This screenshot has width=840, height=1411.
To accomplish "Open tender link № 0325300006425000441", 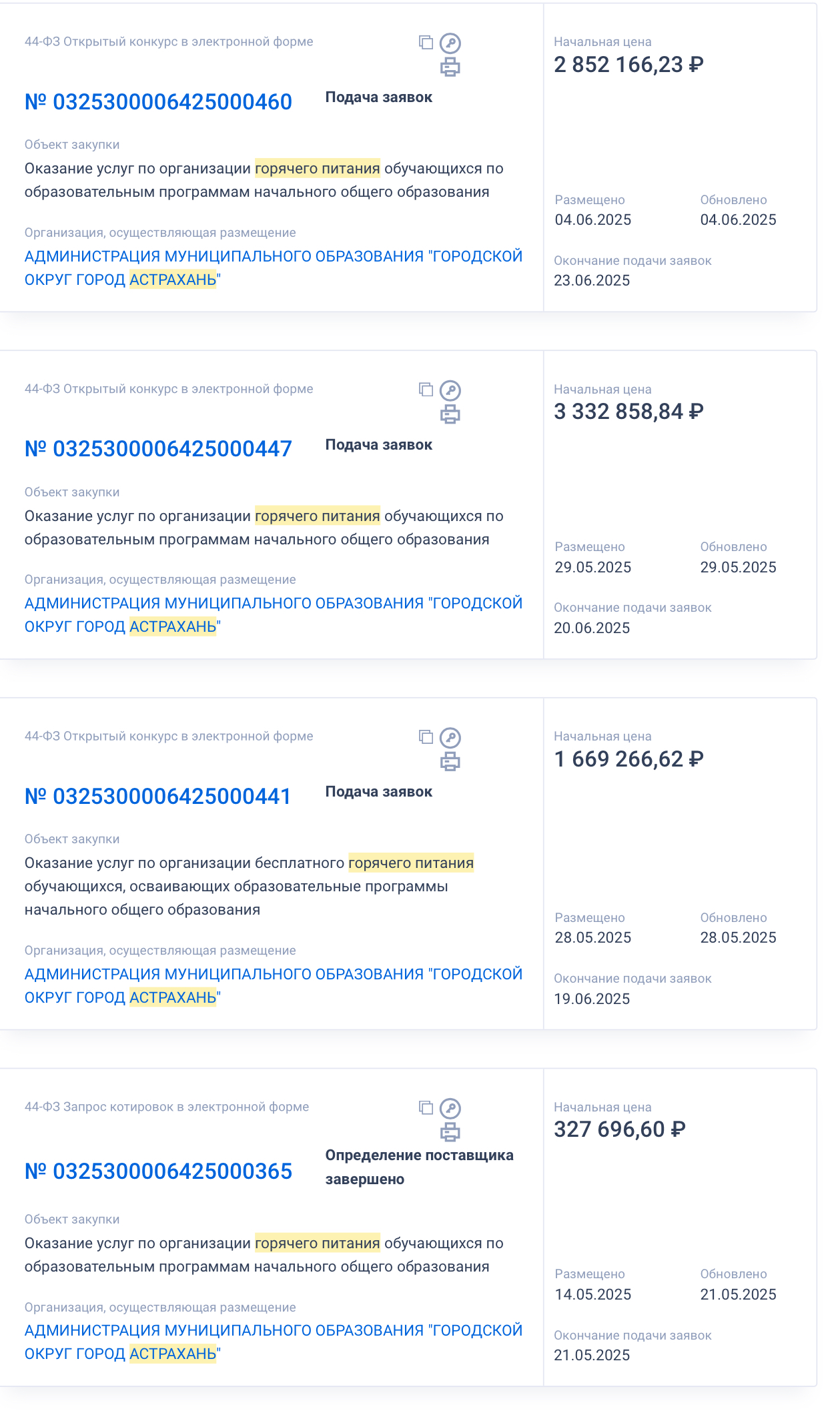I will 158,796.
